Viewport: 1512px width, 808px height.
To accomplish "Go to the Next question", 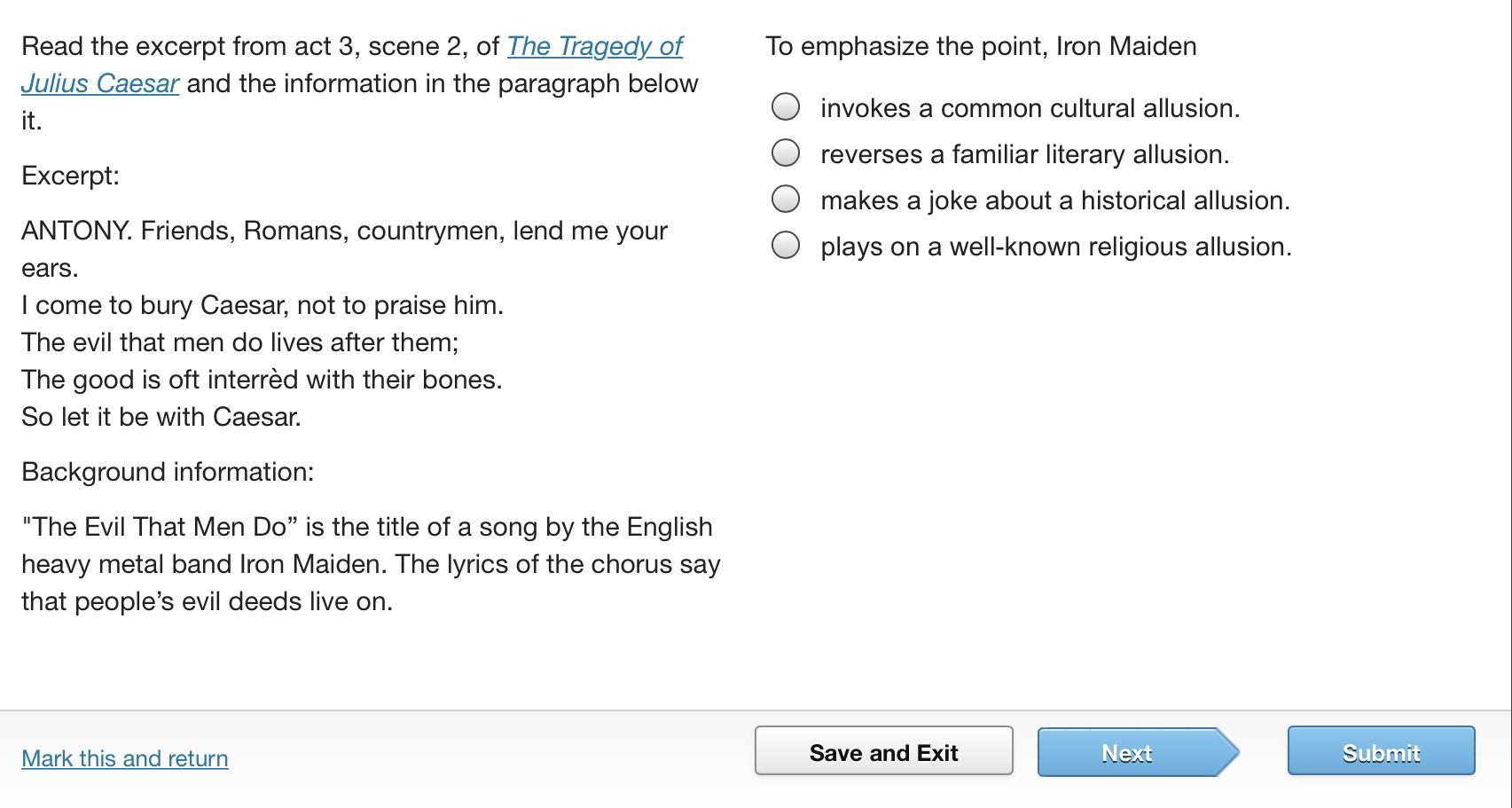I will pos(1127,753).
